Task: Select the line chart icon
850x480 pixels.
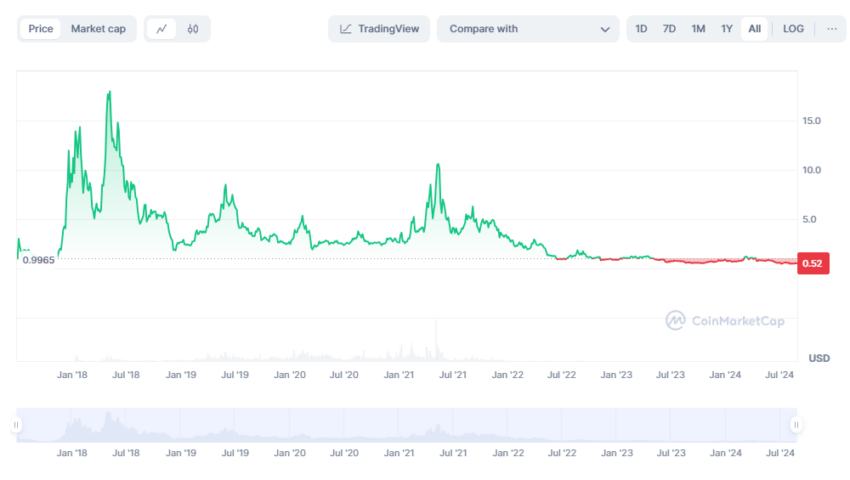Action: coord(162,29)
